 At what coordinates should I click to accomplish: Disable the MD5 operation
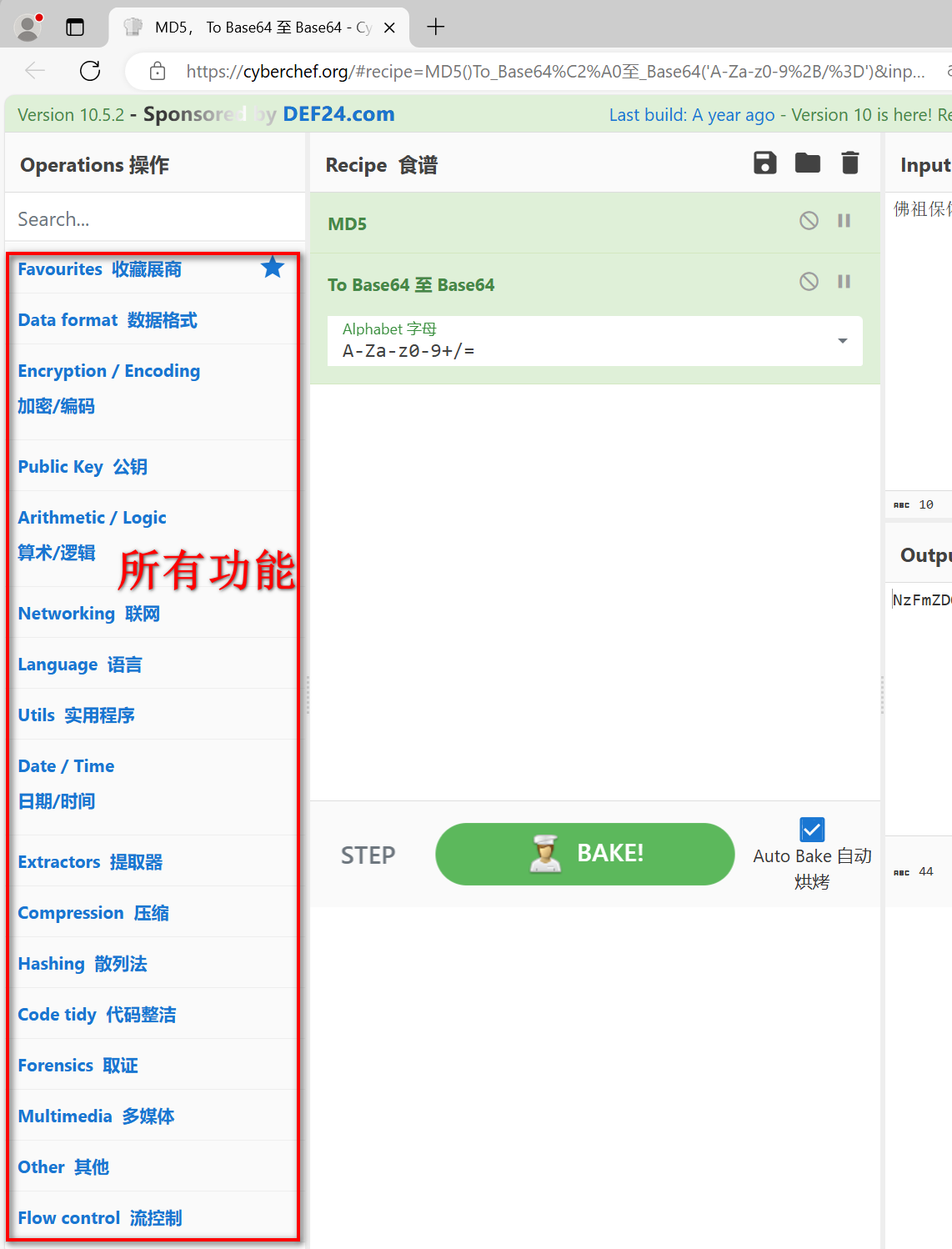tap(809, 220)
